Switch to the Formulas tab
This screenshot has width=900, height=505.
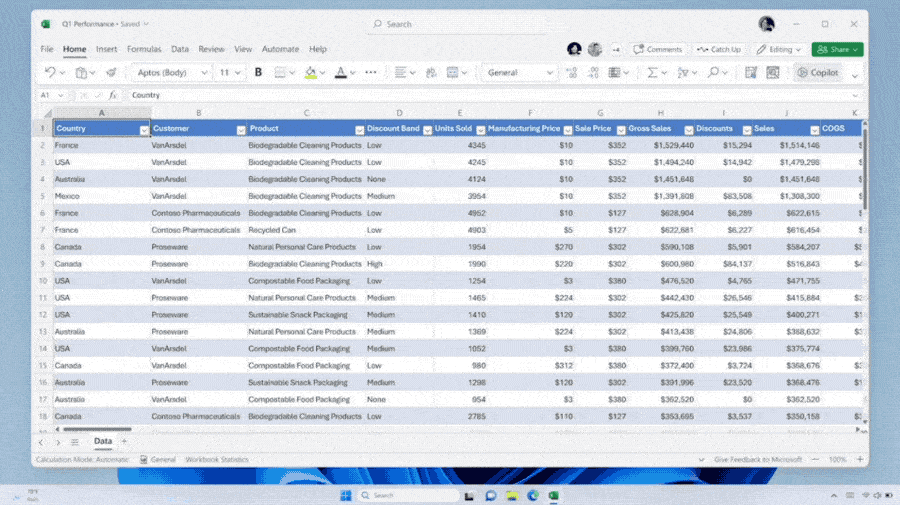pos(144,49)
